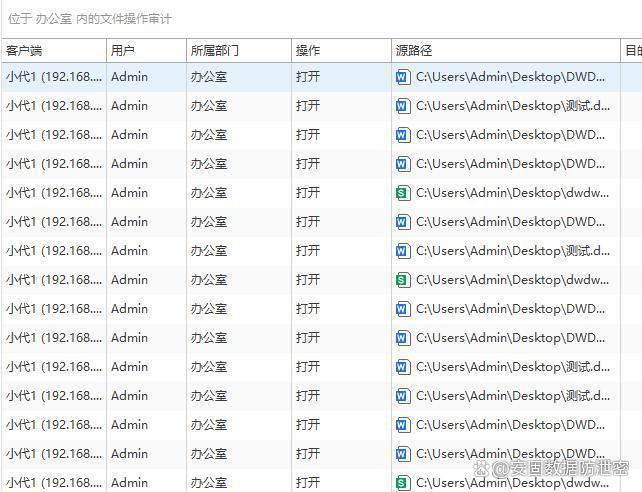642x492 pixels.
Task: Click Admin in the highlighted first row
Action: coord(129,77)
